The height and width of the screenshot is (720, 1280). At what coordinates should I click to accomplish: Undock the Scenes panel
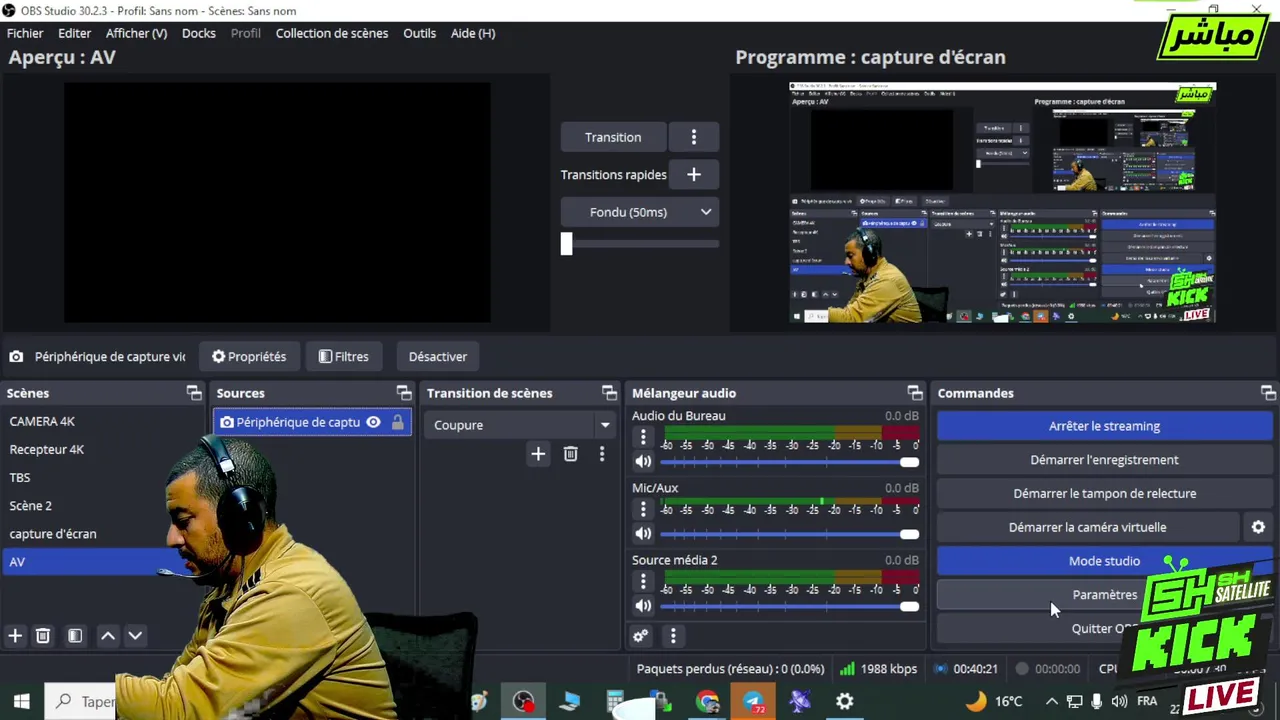(194, 393)
